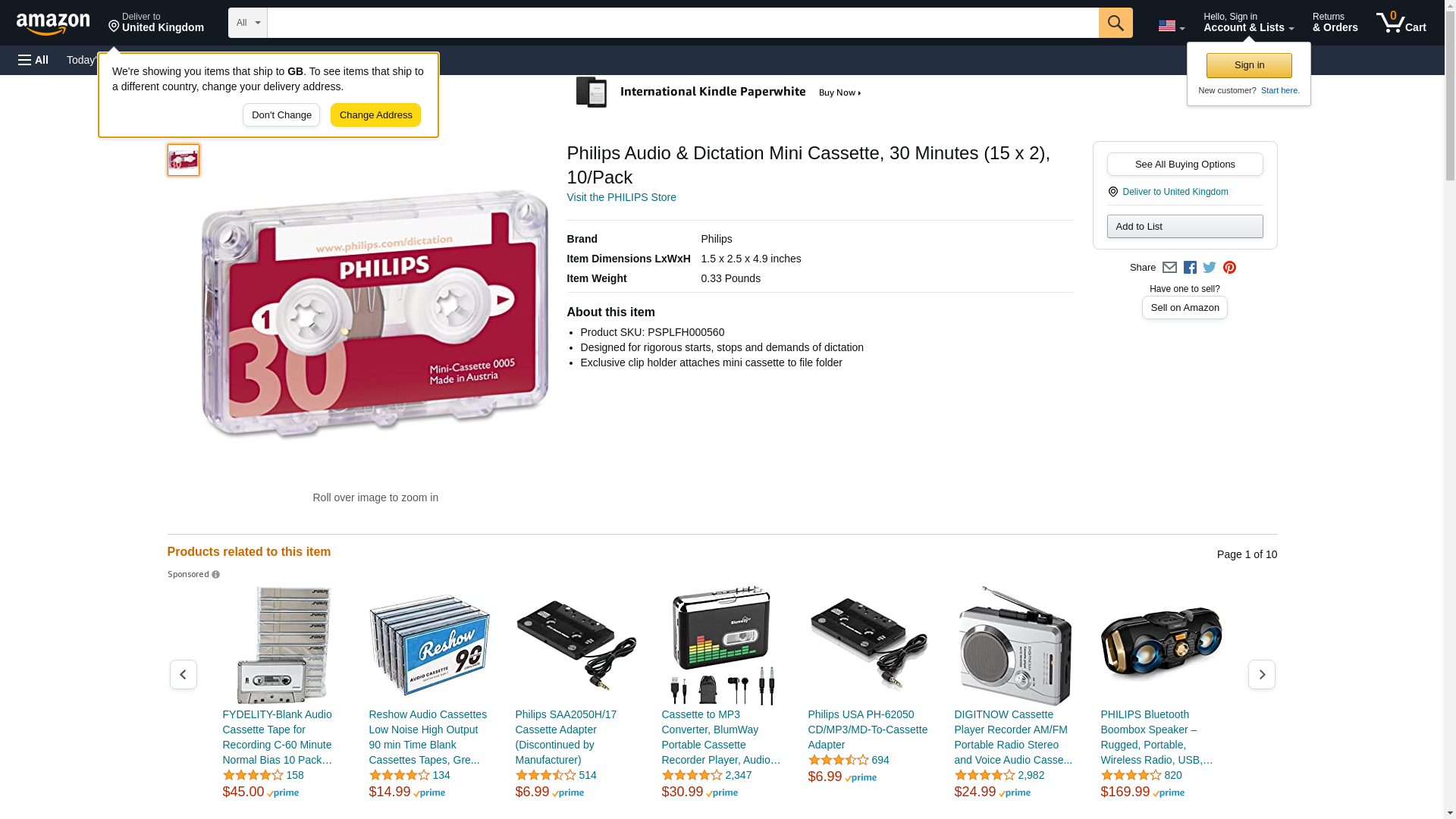Screen dimensions: 1456x819
Task: Share on Twitter icon
Action: click(1210, 268)
